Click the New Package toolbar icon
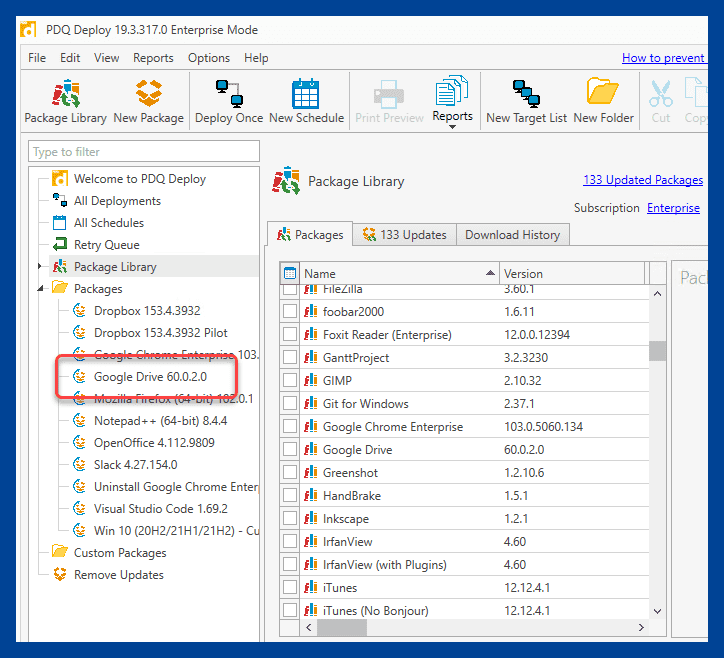The width and height of the screenshot is (724, 658). pyautogui.click(x=149, y=93)
